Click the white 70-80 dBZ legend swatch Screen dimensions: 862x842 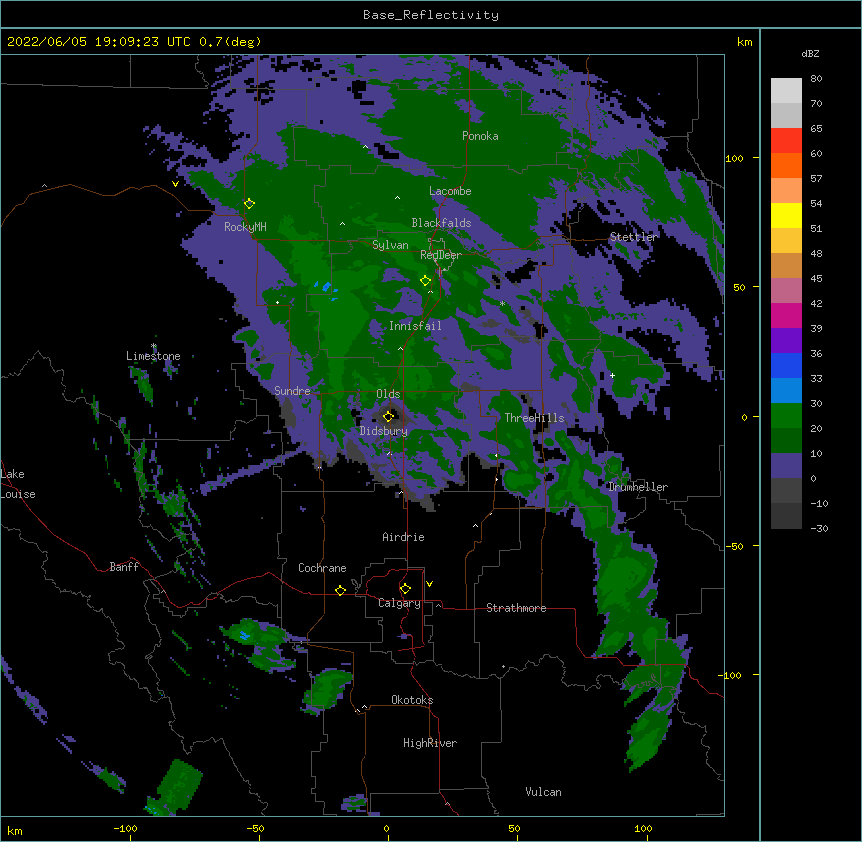click(x=786, y=91)
